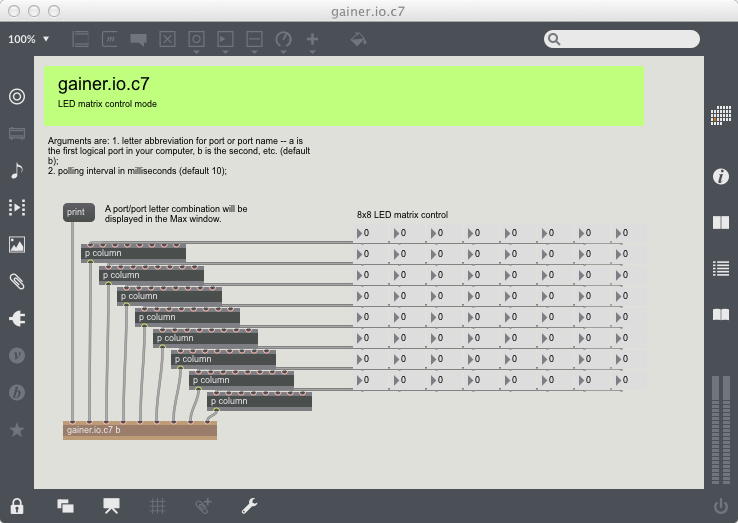The width and height of the screenshot is (738, 523).
Task: Select the topmost p column subpatcher
Action: (134, 253)
